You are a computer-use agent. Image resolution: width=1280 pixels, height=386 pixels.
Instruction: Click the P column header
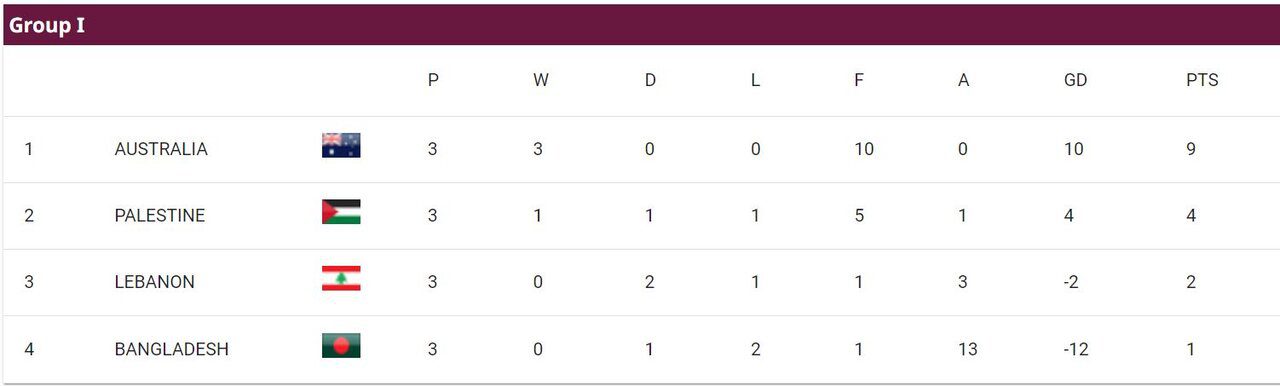(x=433, y=80)
